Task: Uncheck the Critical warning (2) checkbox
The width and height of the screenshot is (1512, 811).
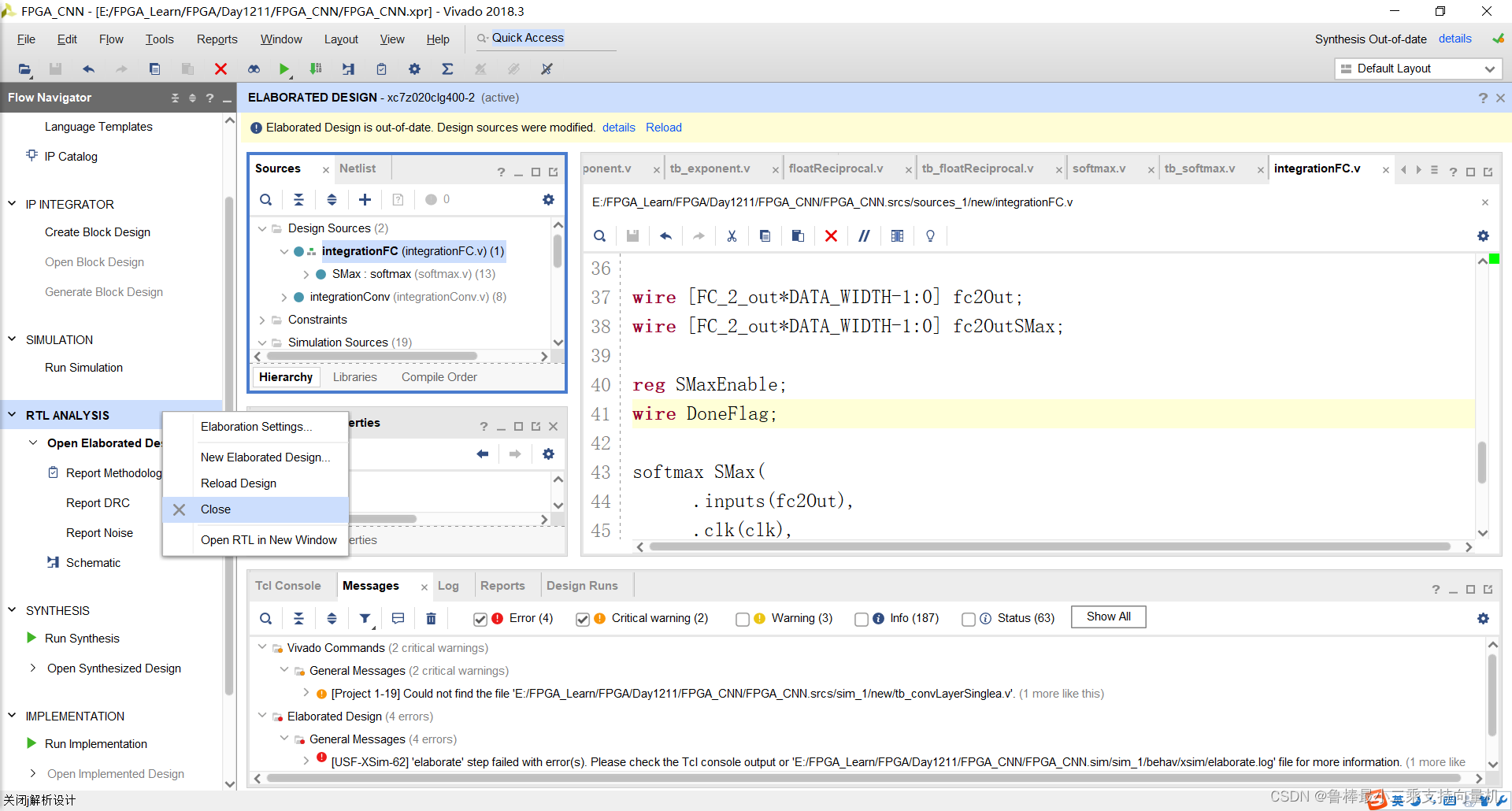Action: [x=582, y=620]
